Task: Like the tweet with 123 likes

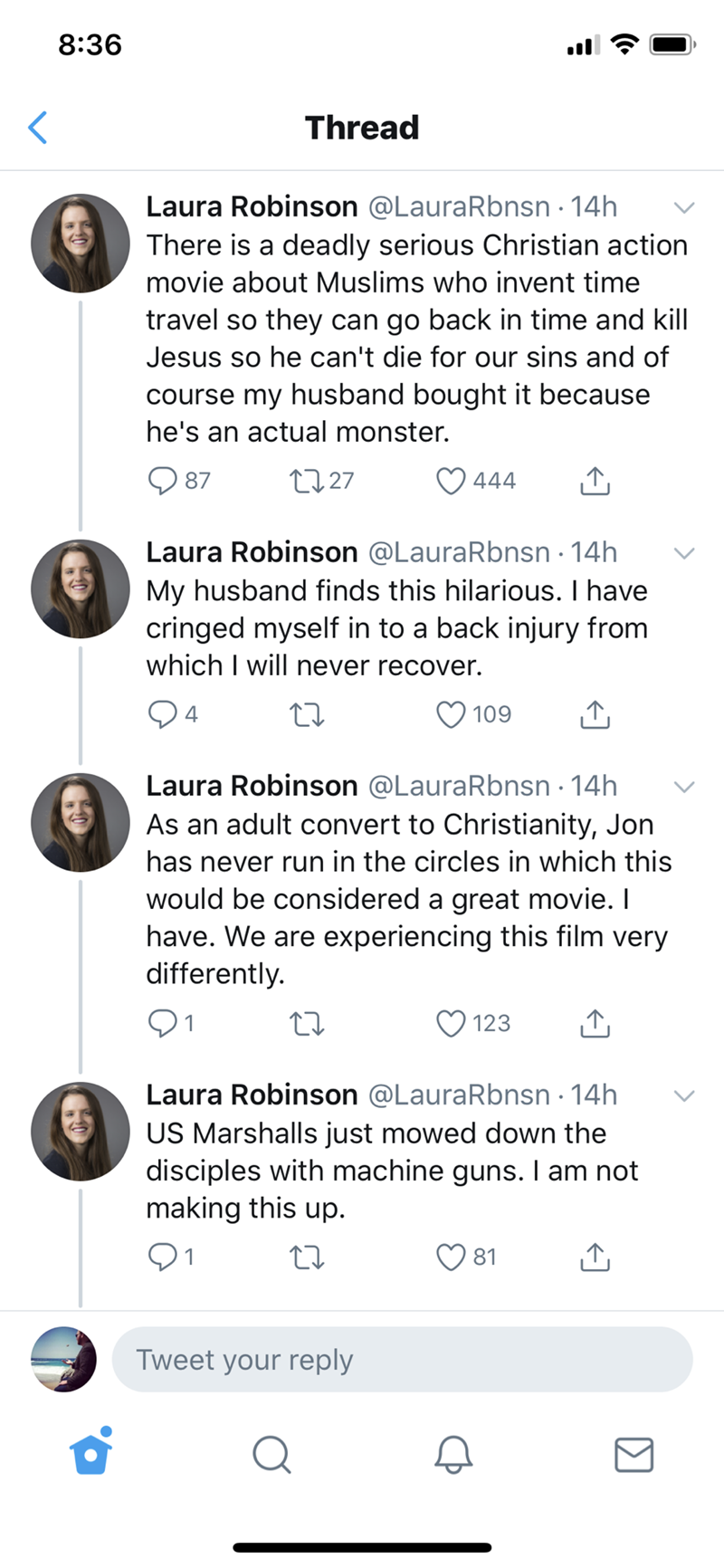Action: click(451, 1023)
